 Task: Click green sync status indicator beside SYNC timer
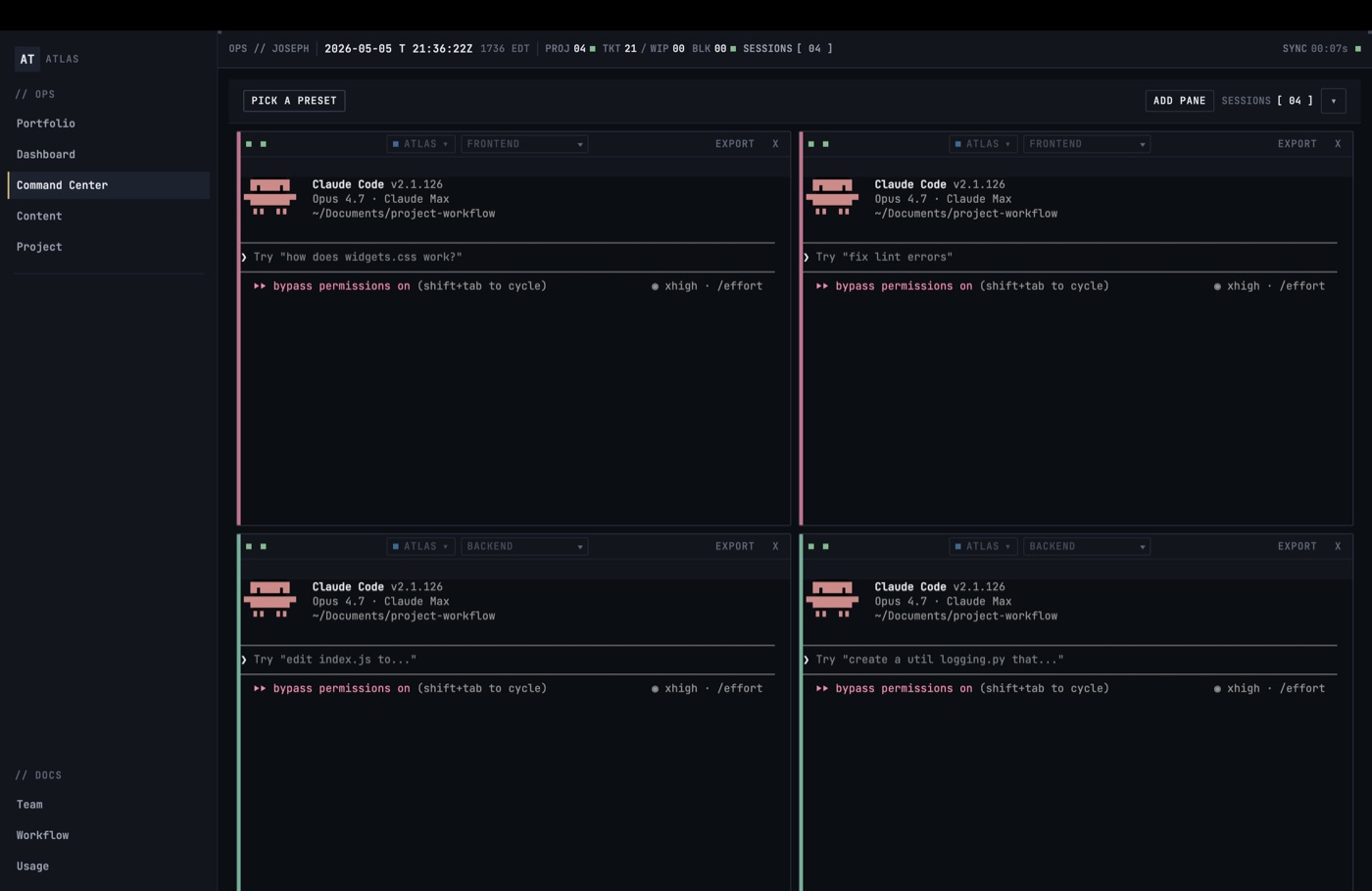click(1357, 49)
